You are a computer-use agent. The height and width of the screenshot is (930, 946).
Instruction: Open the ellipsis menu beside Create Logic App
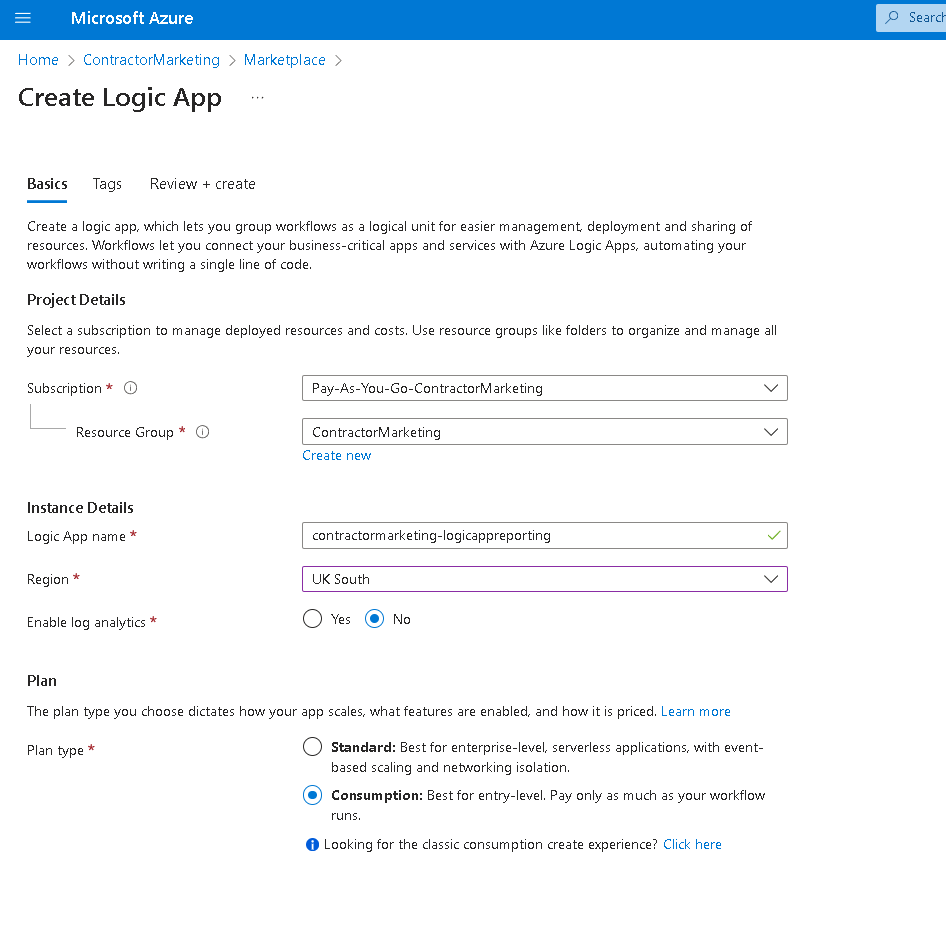(x=258, y=98)
